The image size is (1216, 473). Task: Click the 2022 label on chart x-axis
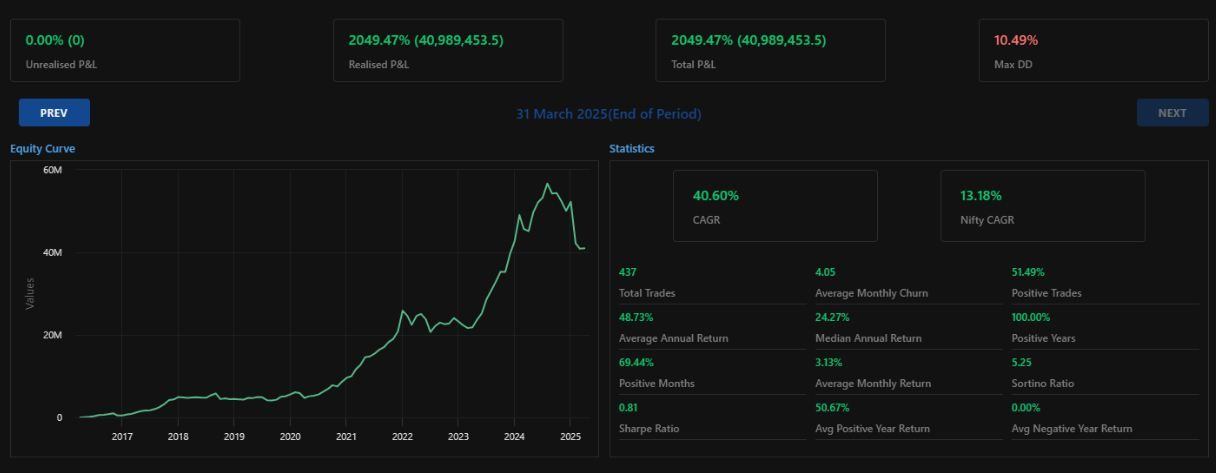[402, 437]
